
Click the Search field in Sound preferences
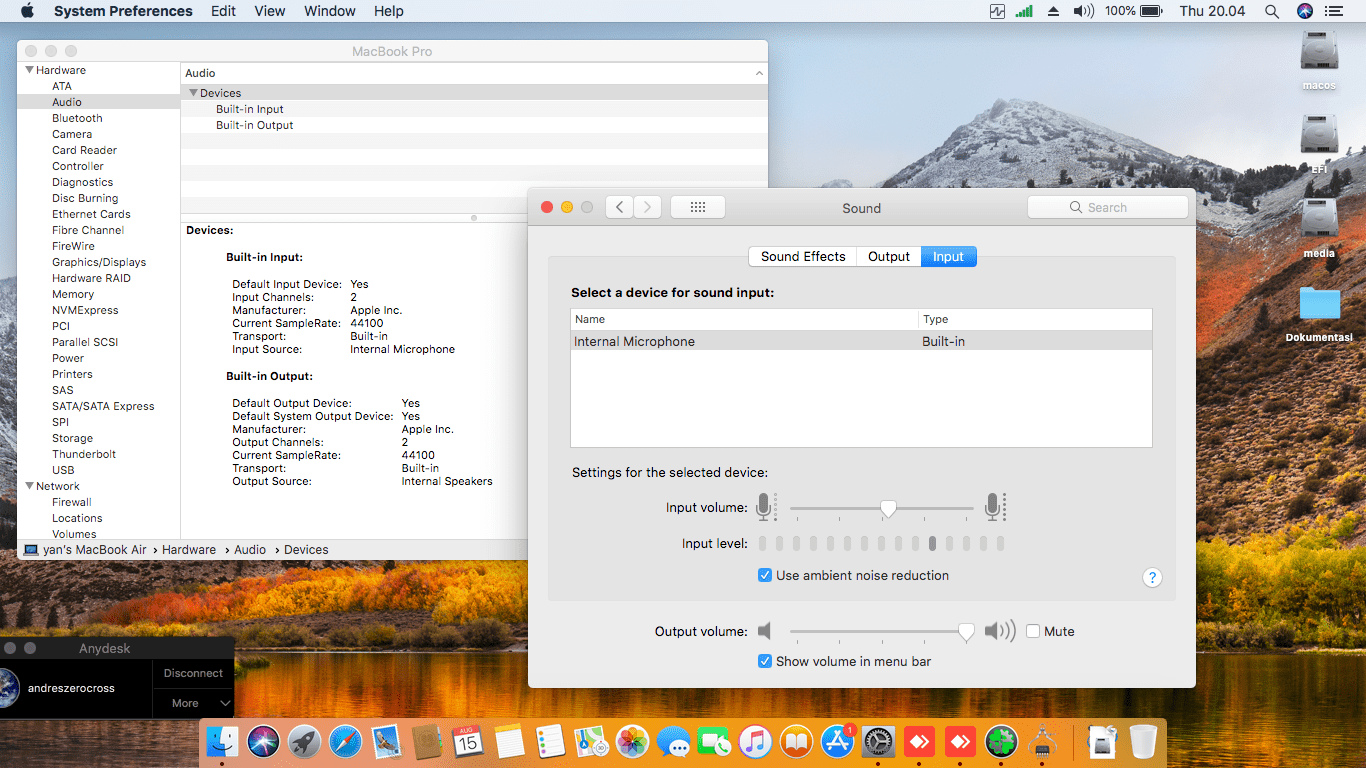1107,207
